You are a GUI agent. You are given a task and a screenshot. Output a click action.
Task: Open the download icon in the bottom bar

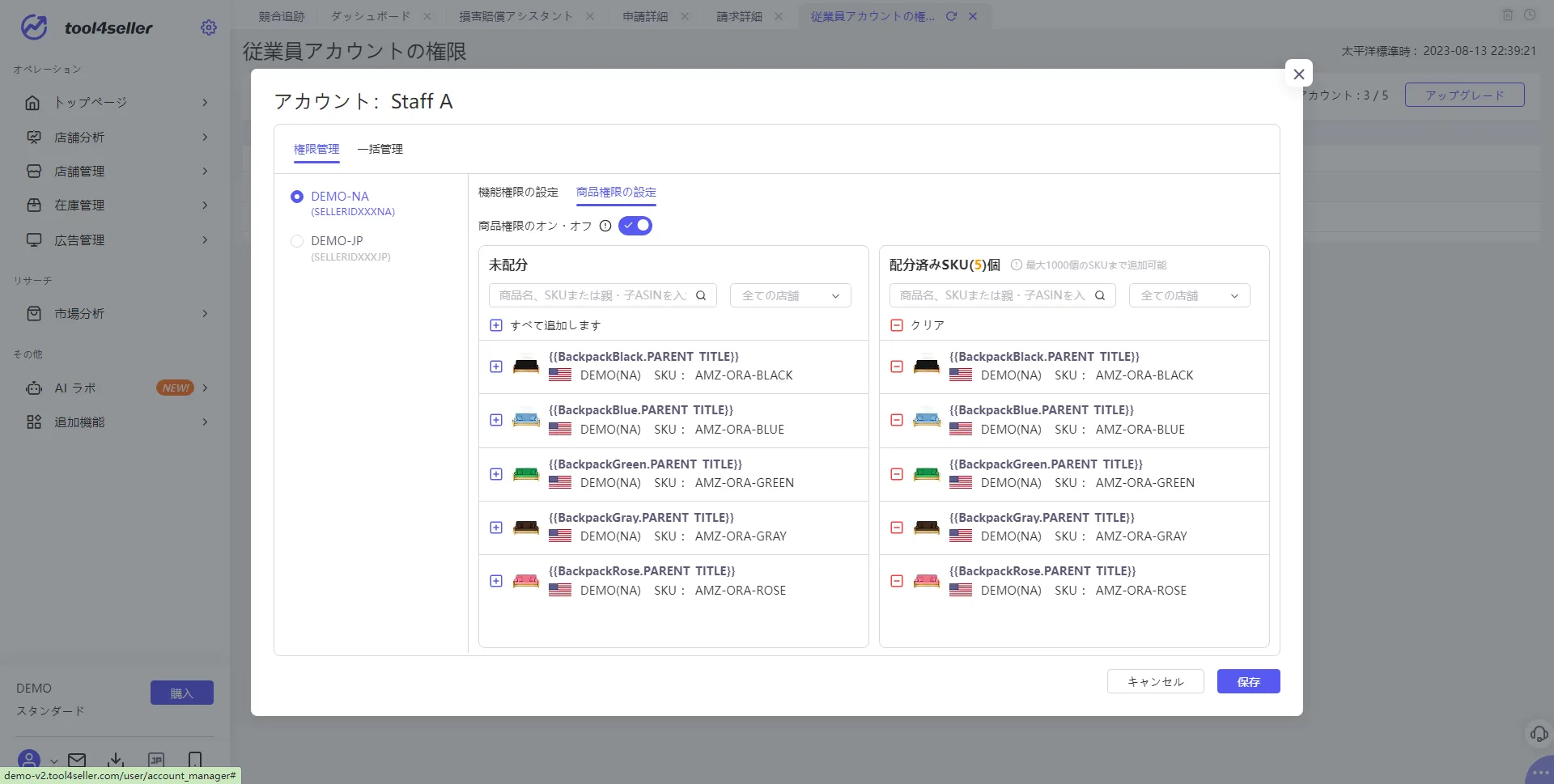(x=116, y=760)
